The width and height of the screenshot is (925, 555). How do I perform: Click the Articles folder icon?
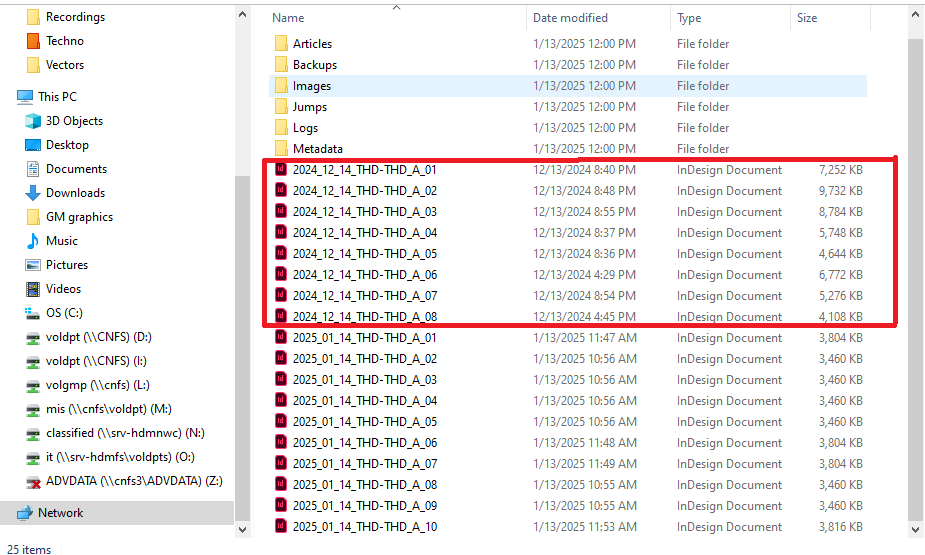281,44
